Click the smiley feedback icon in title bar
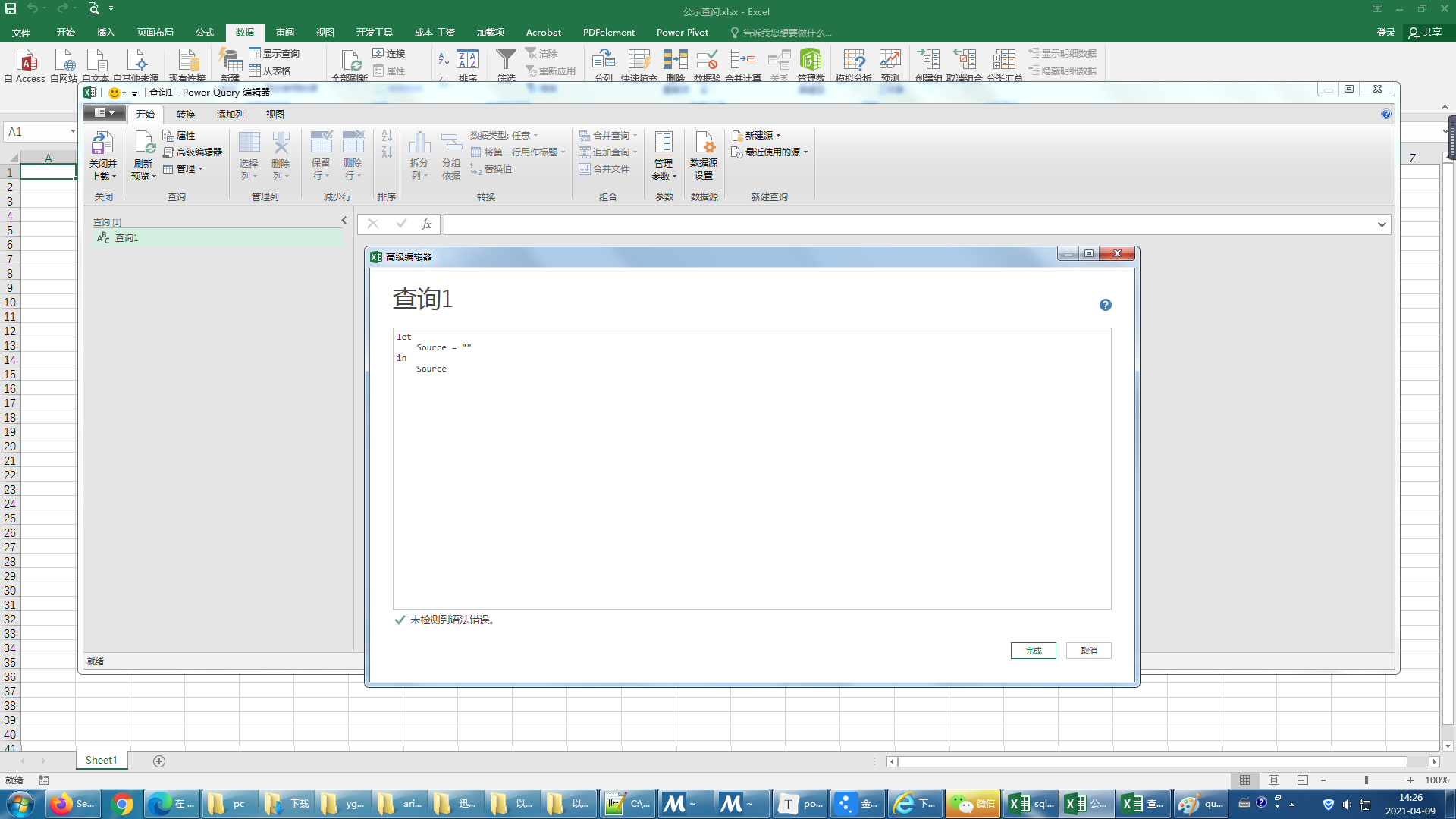 pos(115,93)
